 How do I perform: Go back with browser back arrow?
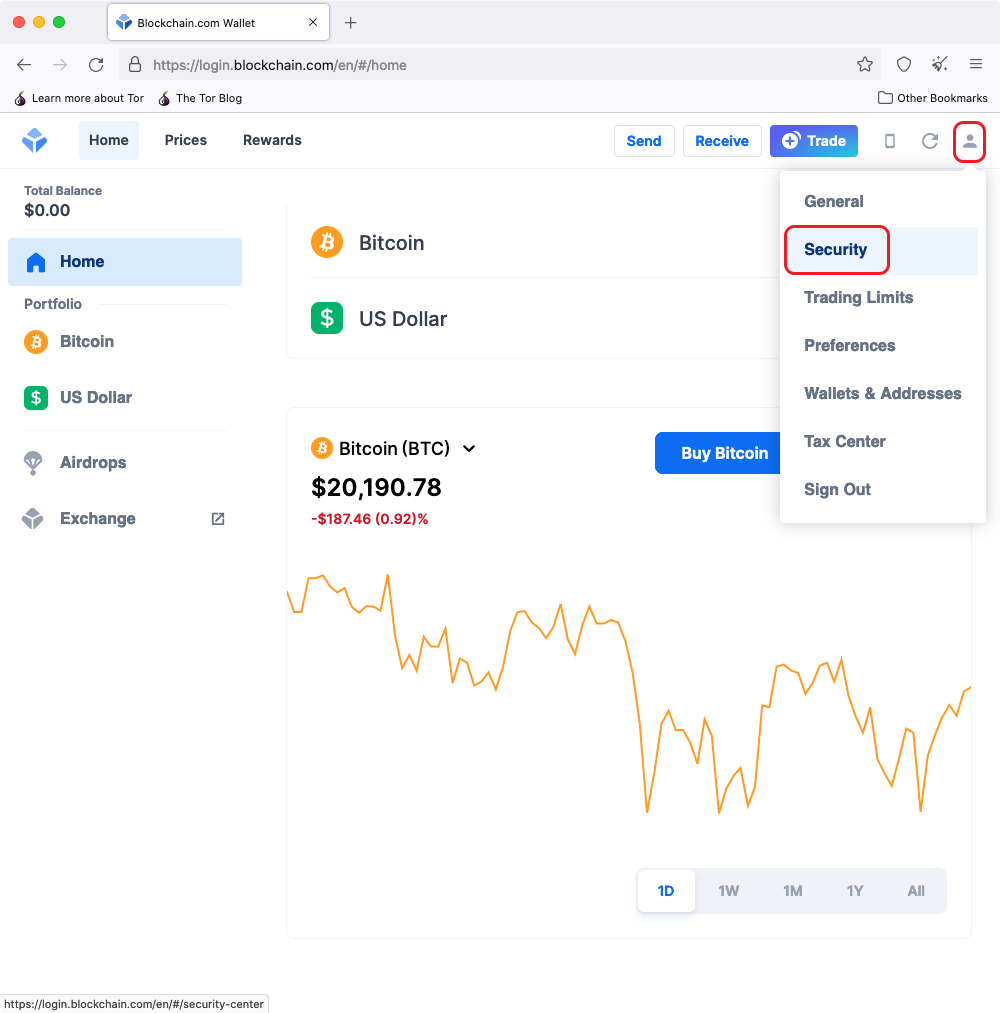click(24, 65)
